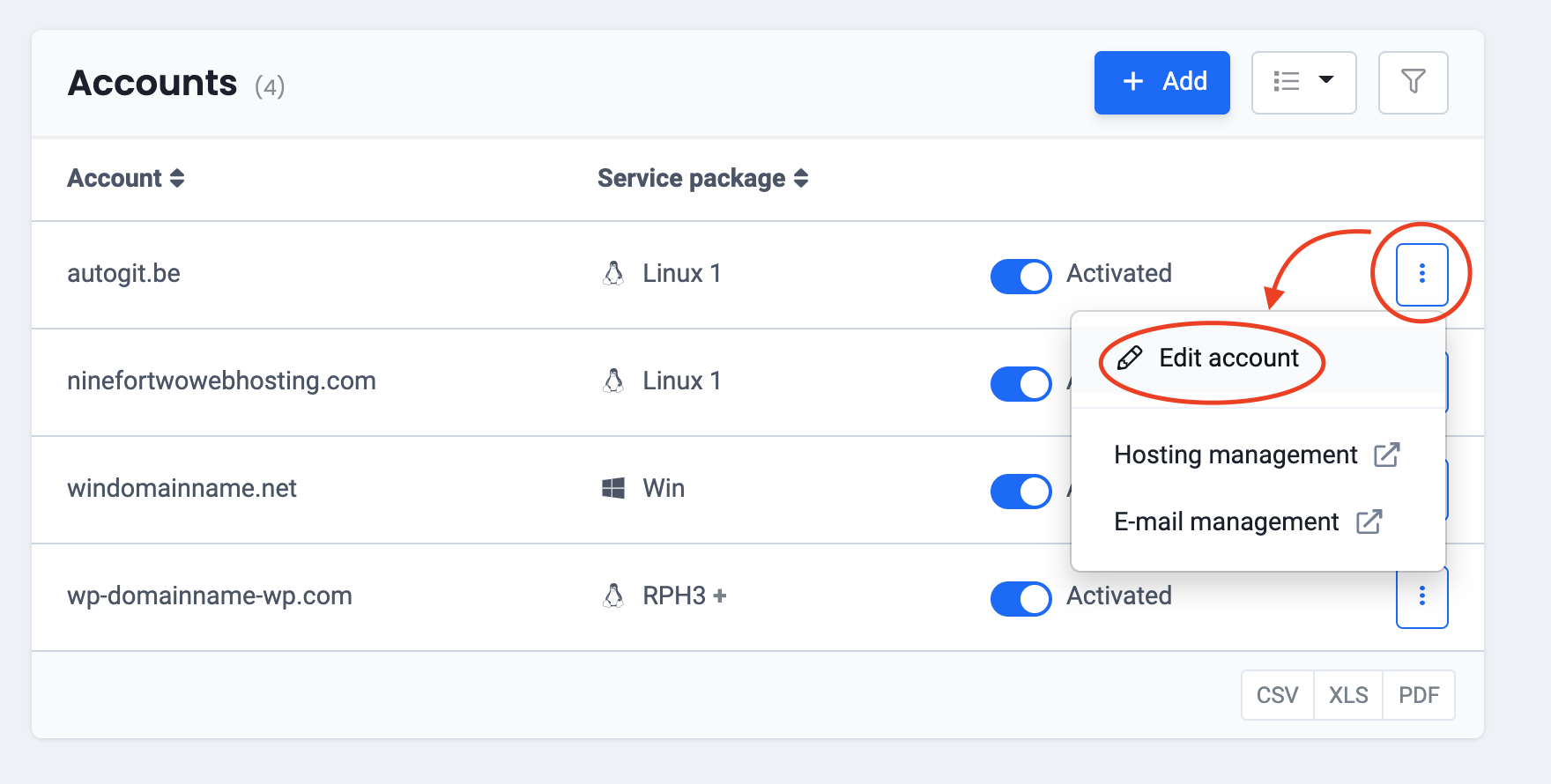Screen dimensions: 1551x784
Task: Open three-dot menu for wp-domainname-wp.com
Action: pyautogui.click(x=1421, y=596)
